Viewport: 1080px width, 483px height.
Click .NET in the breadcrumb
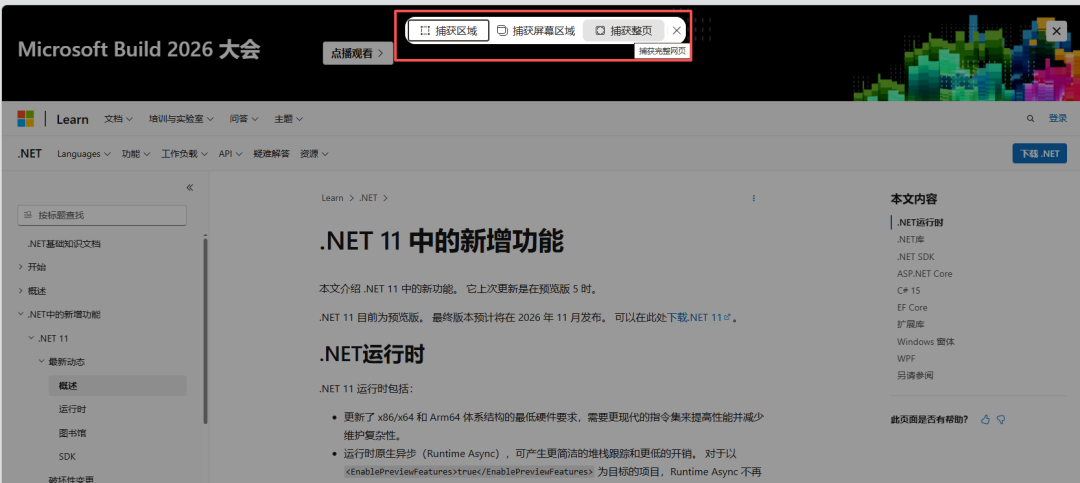tap(368, 198)
